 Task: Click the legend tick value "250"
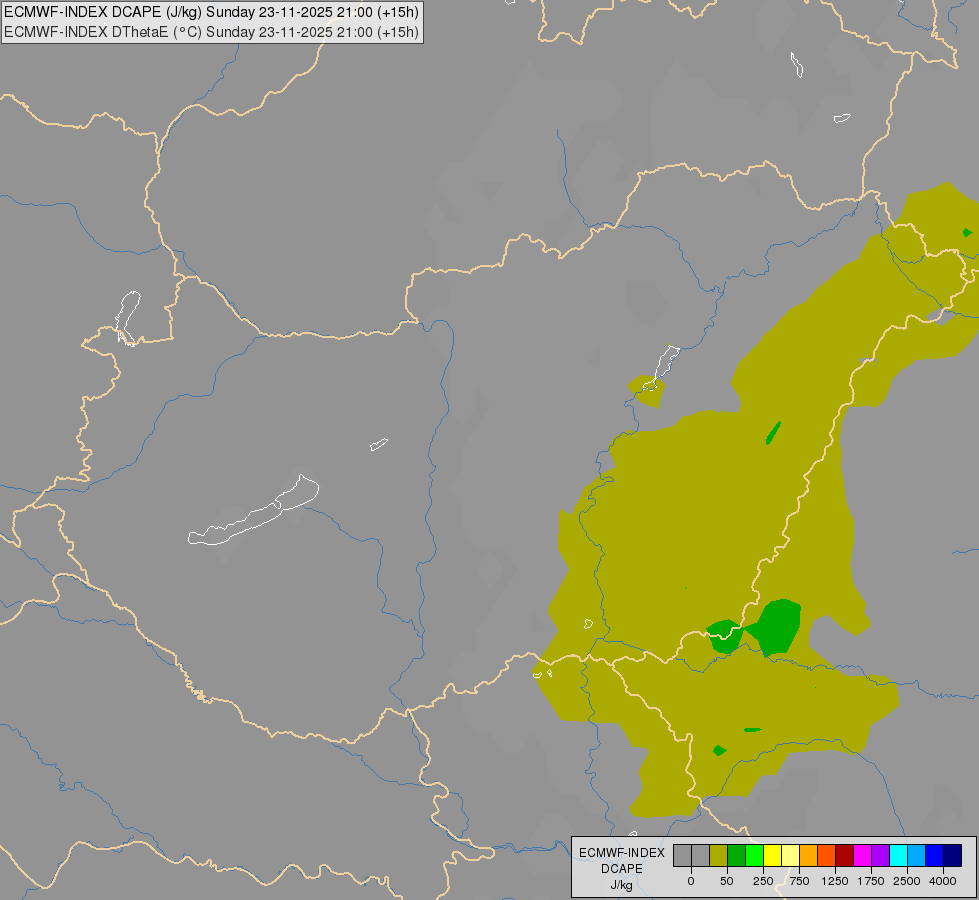click(x=763, y=881)
